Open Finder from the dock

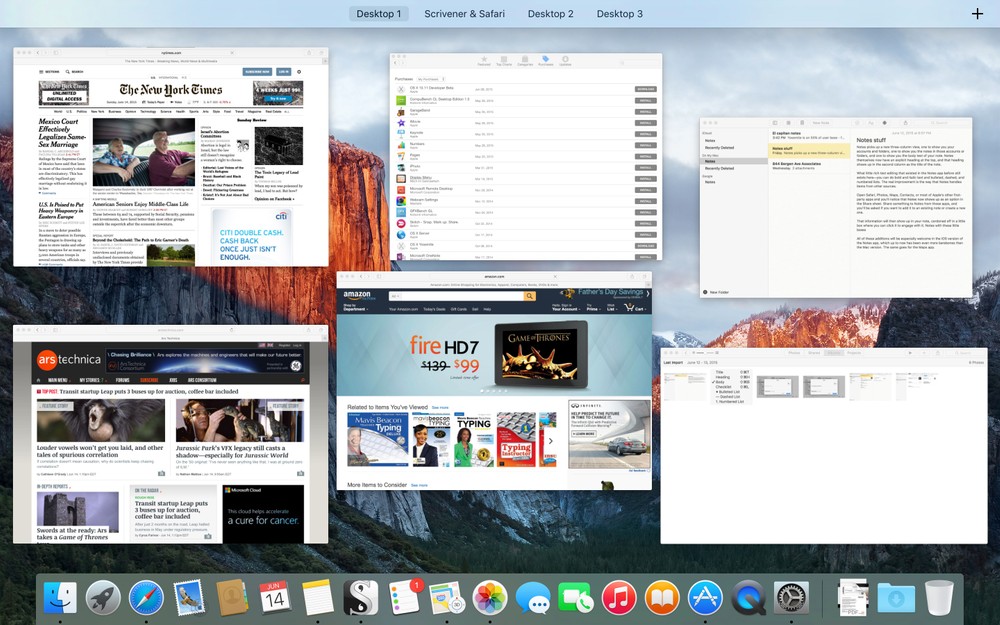click(61, 598)
